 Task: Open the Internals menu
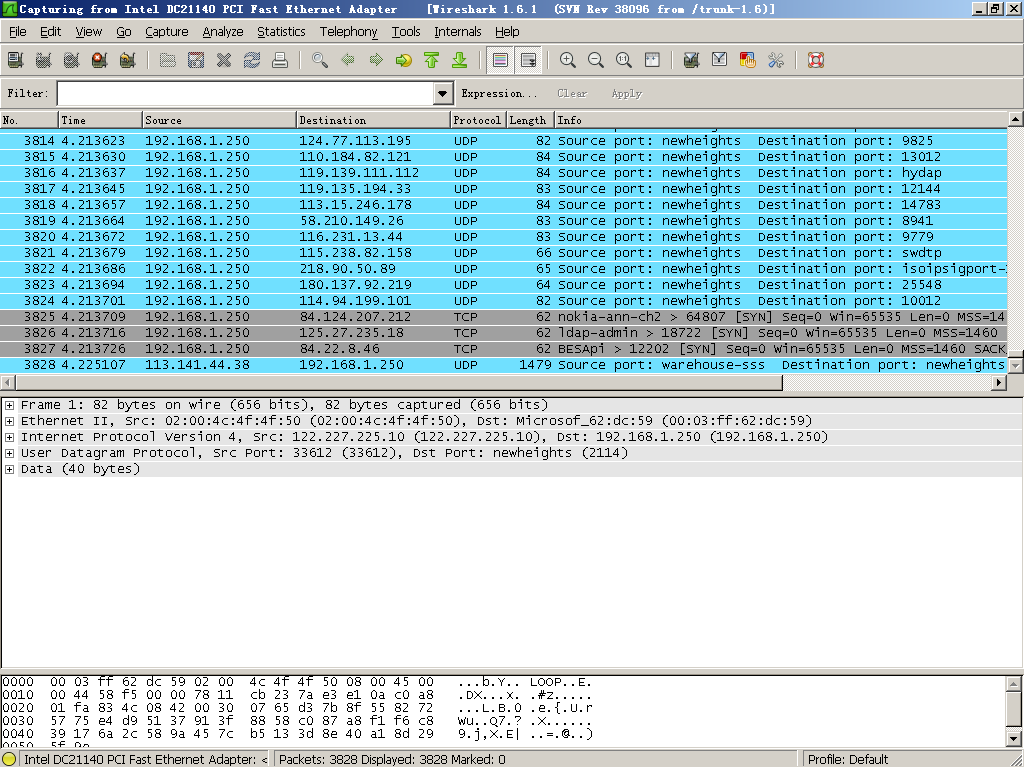pyautogui.click(x=457, y=31)
